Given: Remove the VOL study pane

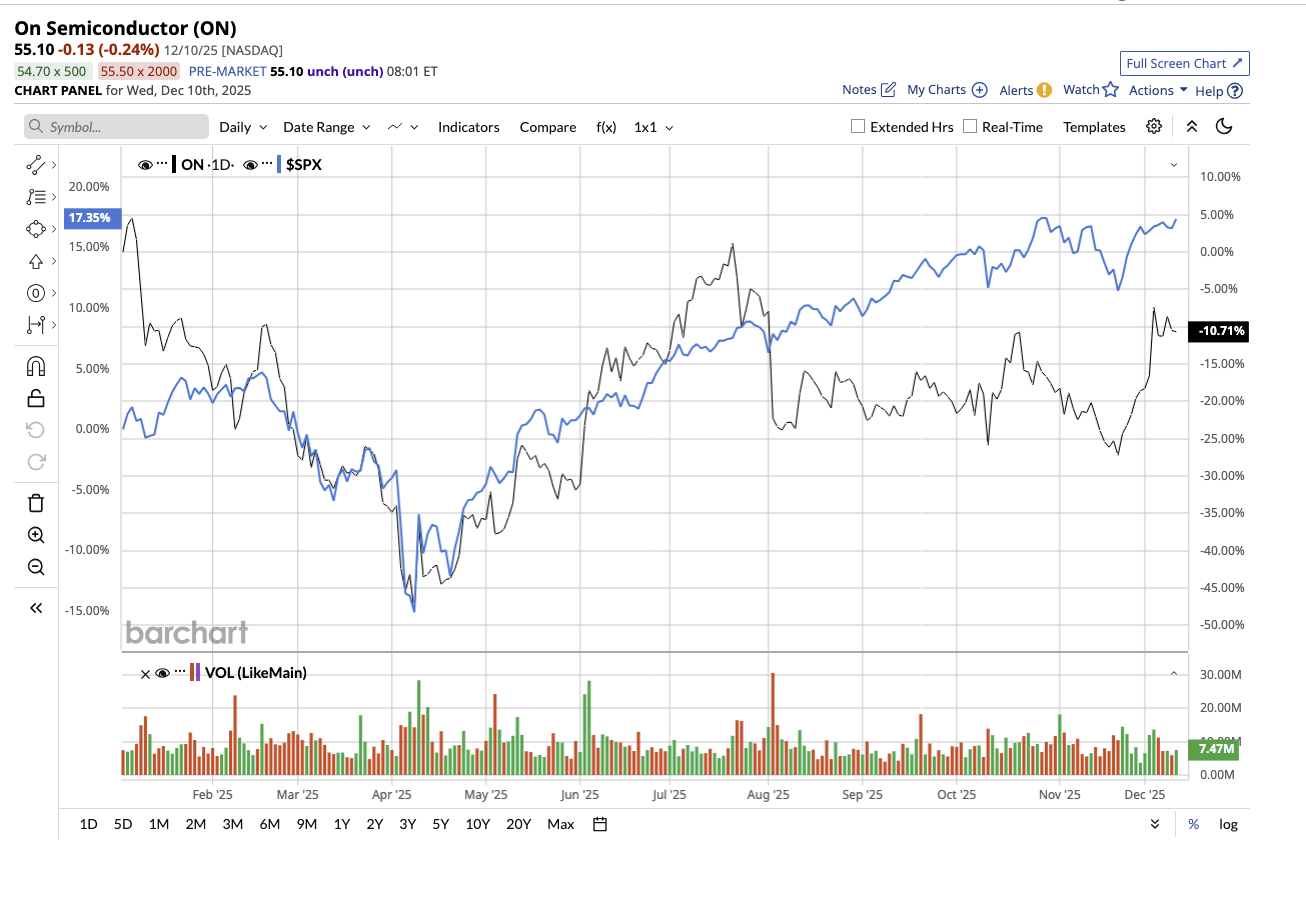Looking at the screenshot, I should pyautogui.click(x=145, y=673).
